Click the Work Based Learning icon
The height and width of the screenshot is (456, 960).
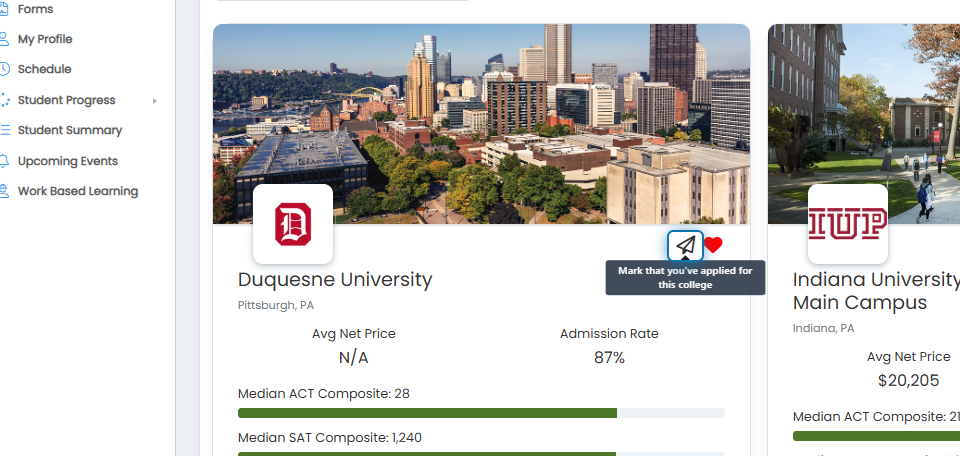(x=4, y=191)
